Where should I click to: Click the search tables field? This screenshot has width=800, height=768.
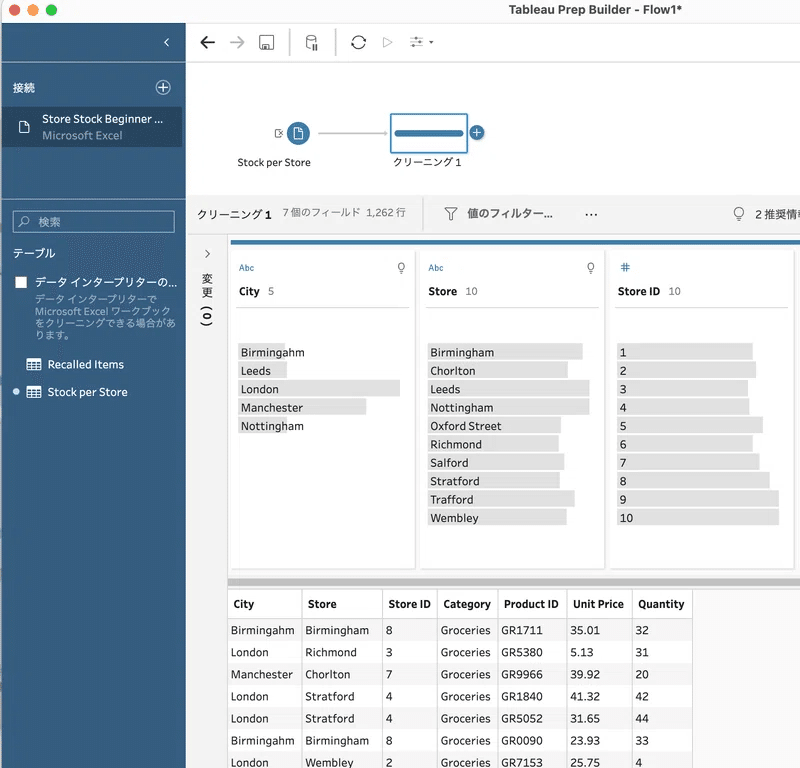pos(94,222)
